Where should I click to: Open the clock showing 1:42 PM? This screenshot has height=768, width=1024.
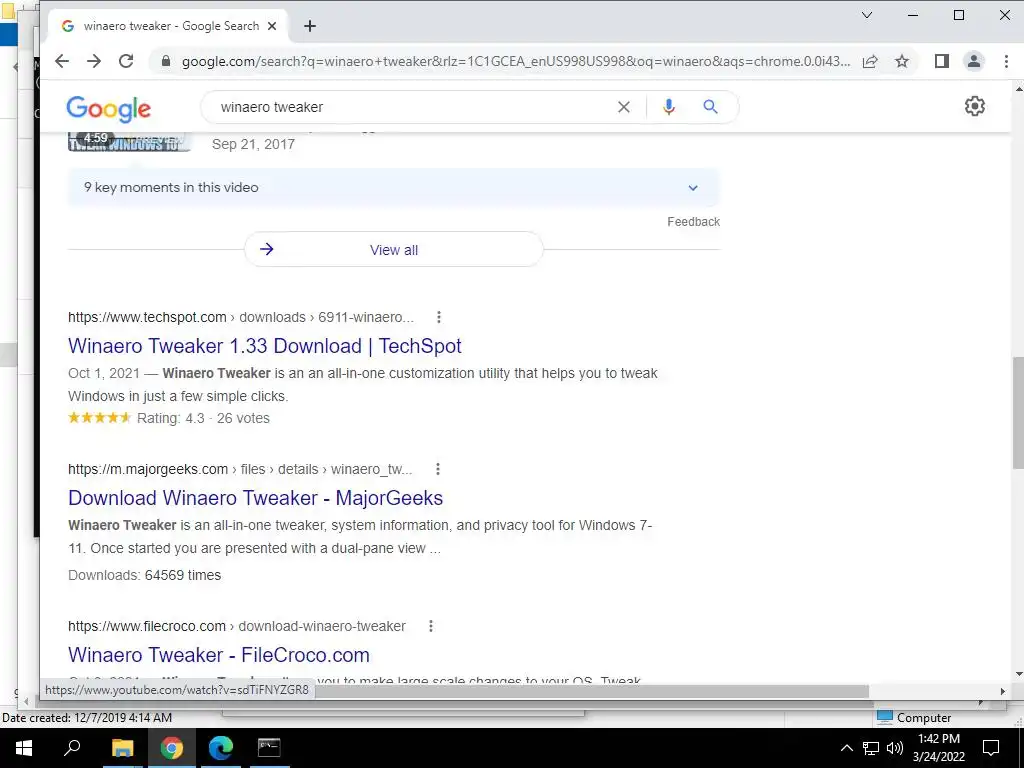[x=938, y=748]
